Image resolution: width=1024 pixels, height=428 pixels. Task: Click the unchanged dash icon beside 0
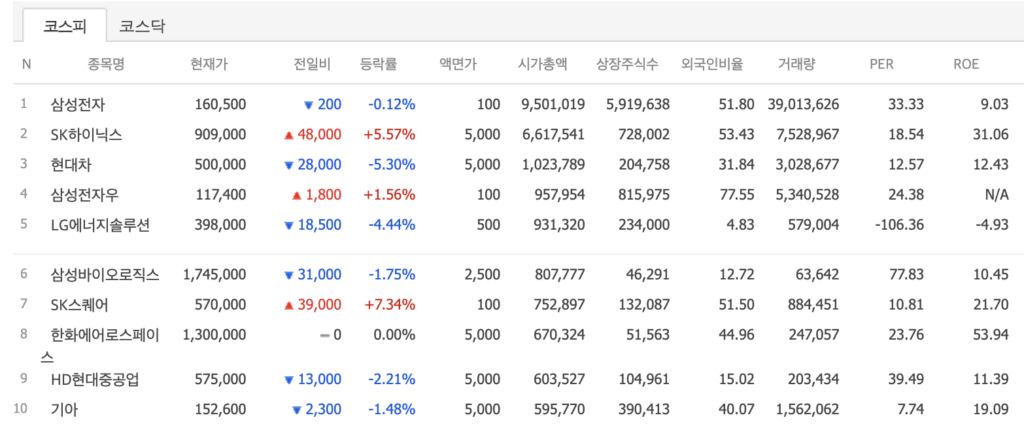pos(323,335)
